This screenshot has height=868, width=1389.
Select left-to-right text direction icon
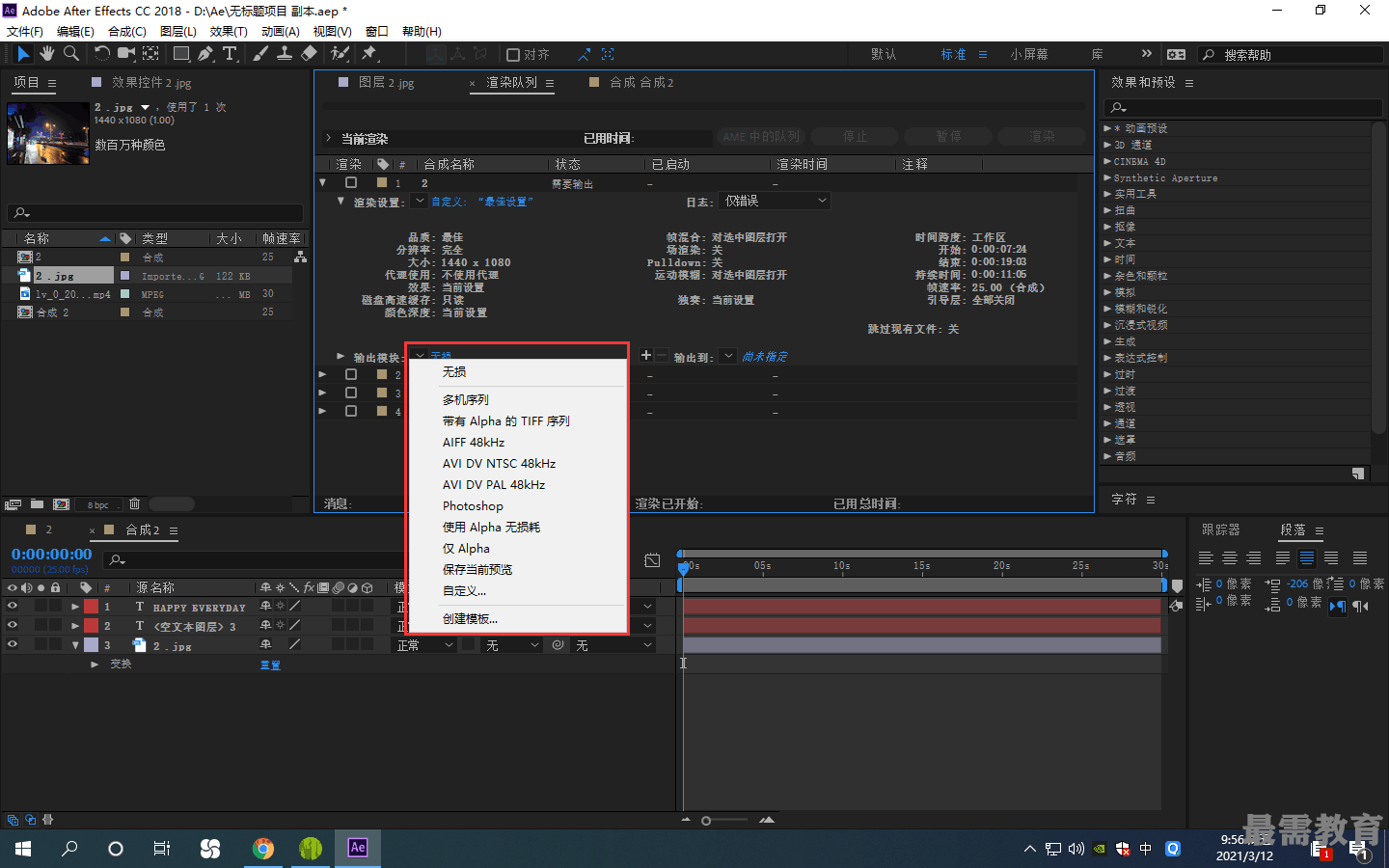(x=1338, y=606)
